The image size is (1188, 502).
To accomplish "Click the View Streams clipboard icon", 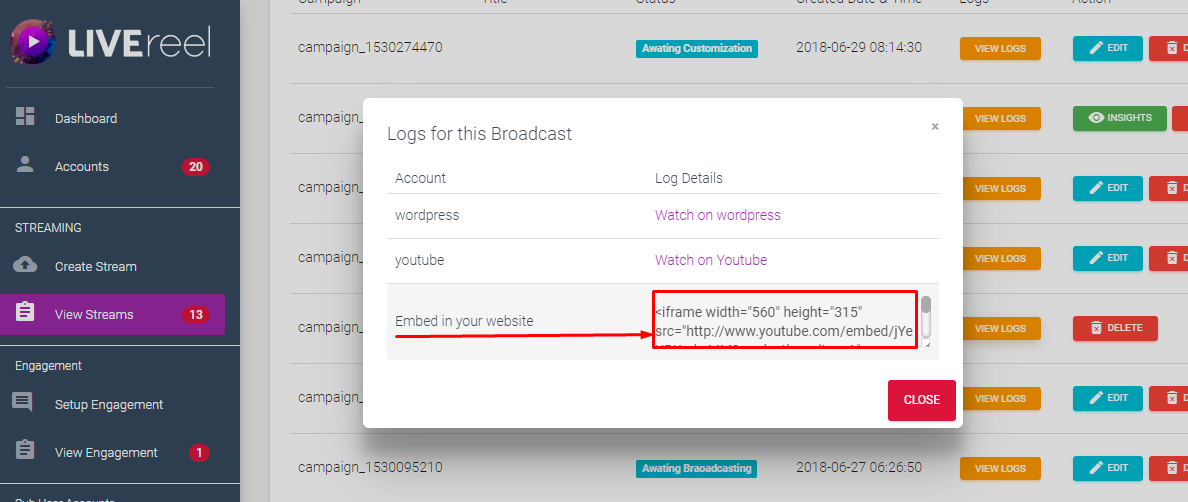I will click(25, 313).
